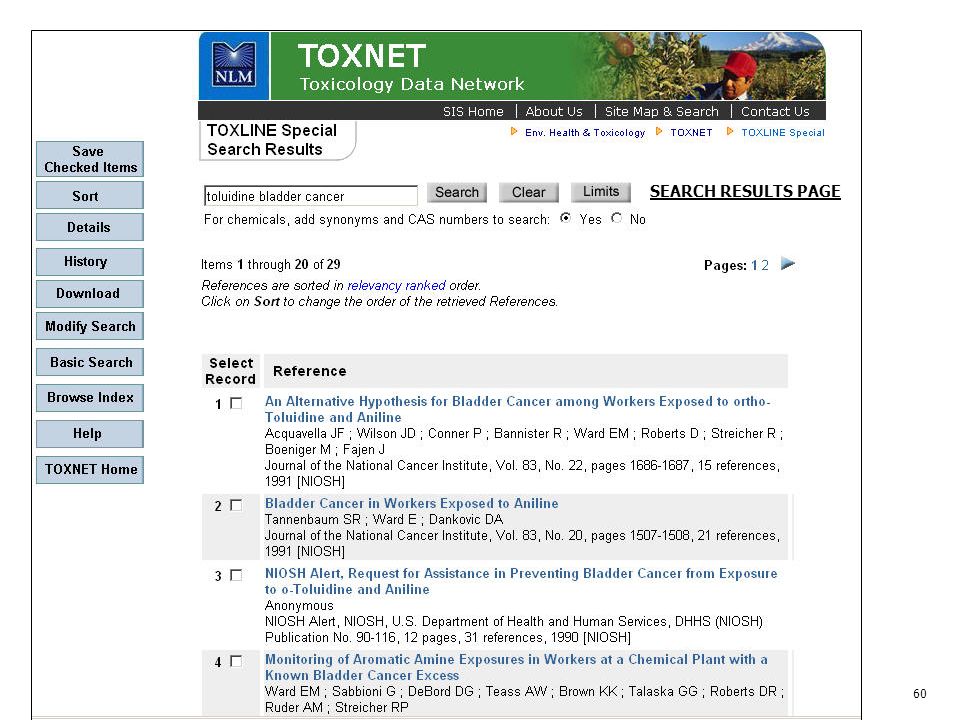Click into the search query field
This screenshot has width=960, height=720.
click(x=310, y=196)
